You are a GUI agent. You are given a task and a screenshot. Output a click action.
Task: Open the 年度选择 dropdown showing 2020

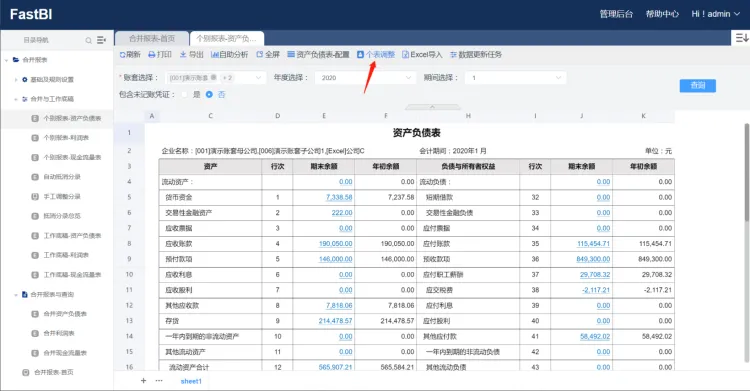[x=364, y=78]
